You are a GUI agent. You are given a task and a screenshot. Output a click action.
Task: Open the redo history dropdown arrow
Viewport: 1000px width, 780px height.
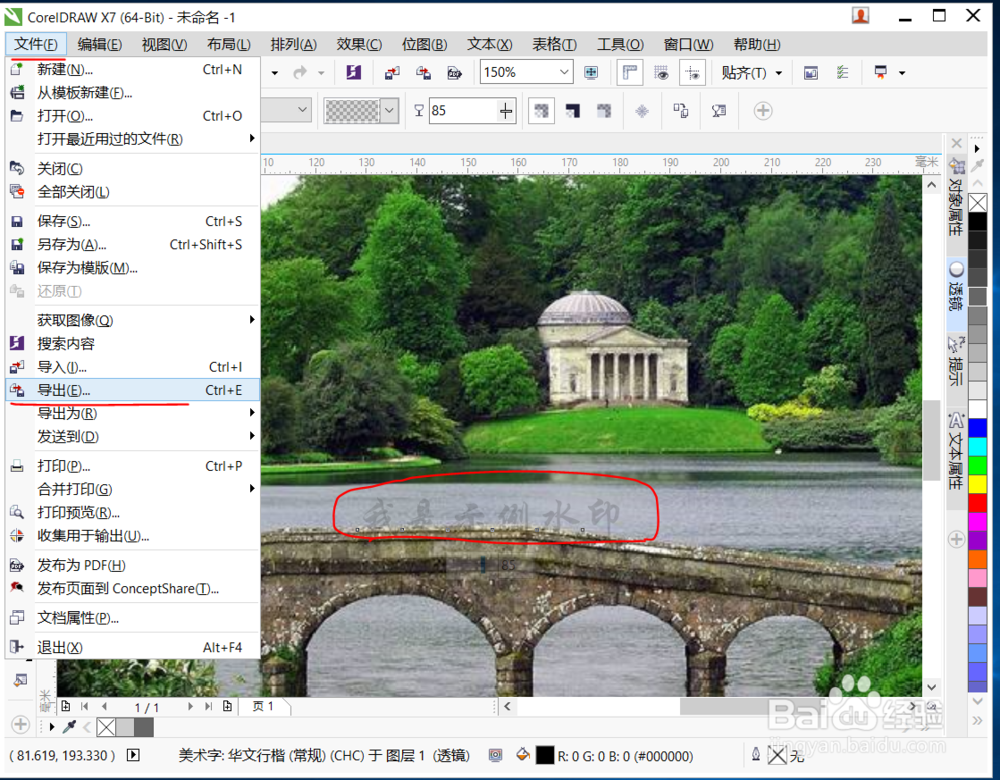321,73
